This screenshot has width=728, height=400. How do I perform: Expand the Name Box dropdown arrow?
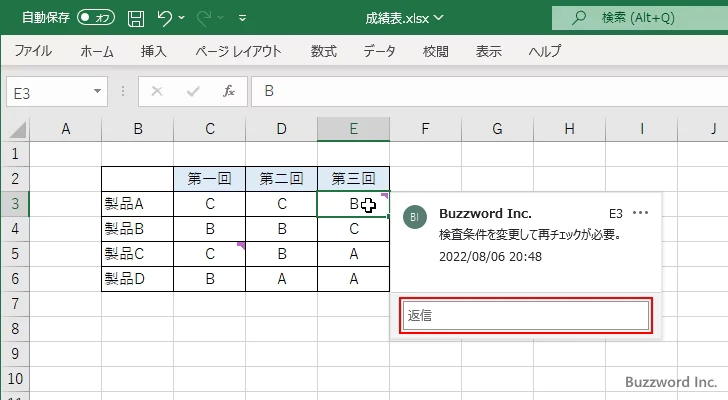pyautogui.click(x=98, y=91)
